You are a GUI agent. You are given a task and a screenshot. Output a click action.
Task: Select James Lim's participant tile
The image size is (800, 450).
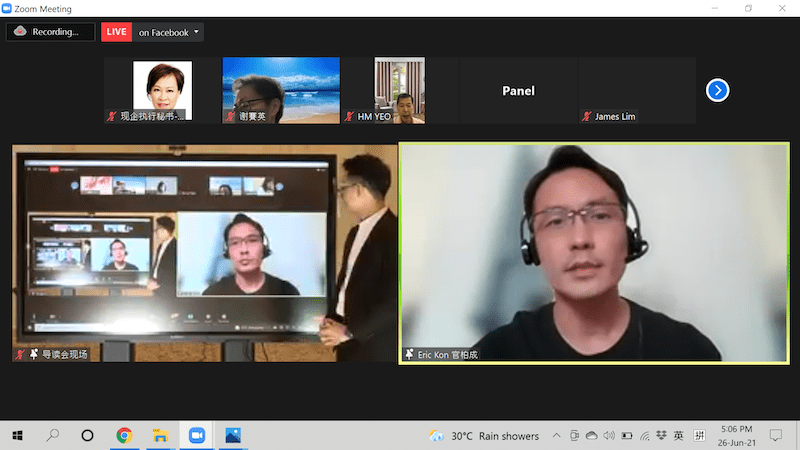(x=636, y=90)
